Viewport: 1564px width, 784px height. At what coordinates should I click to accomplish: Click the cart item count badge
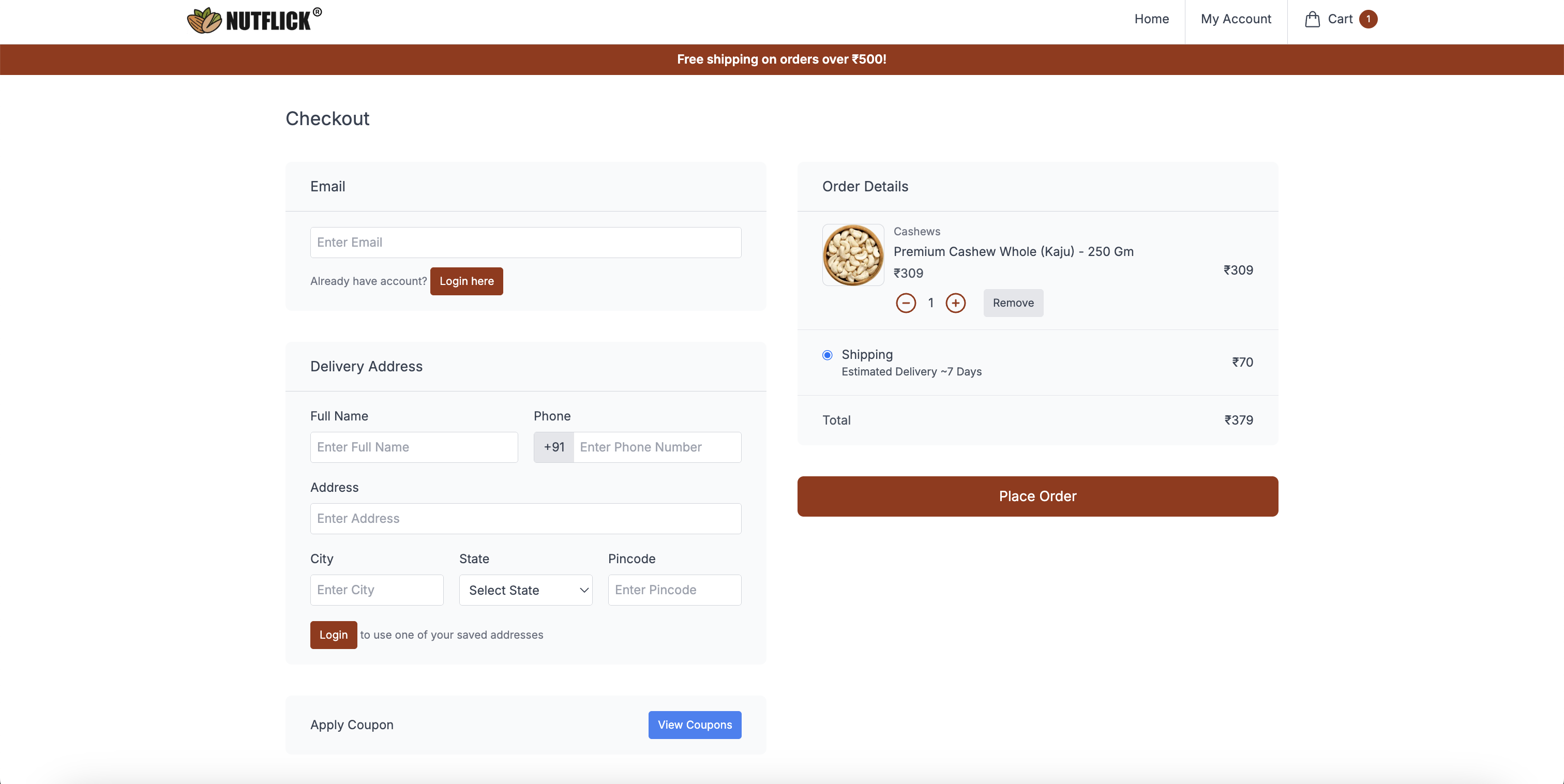click(x=1368, y=20)
